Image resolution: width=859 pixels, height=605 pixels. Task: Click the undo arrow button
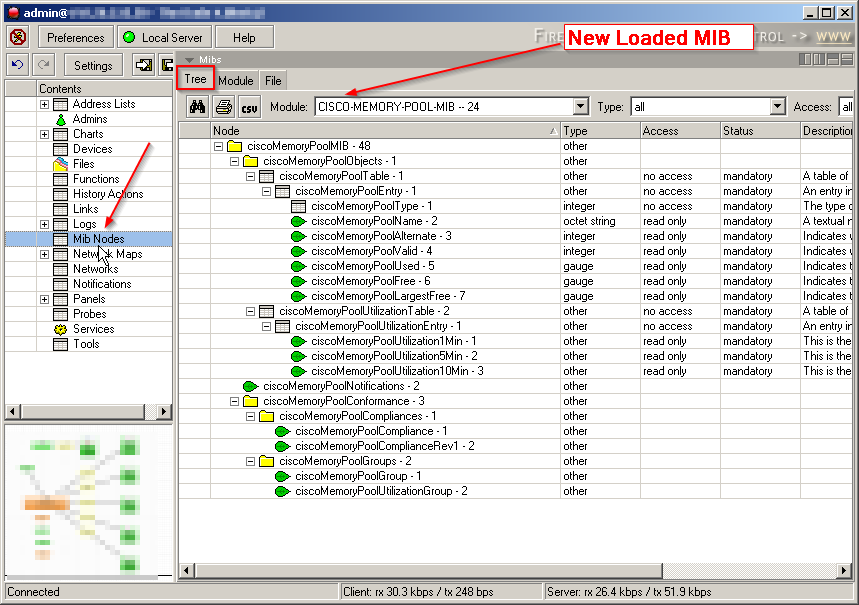coord(18,65)
